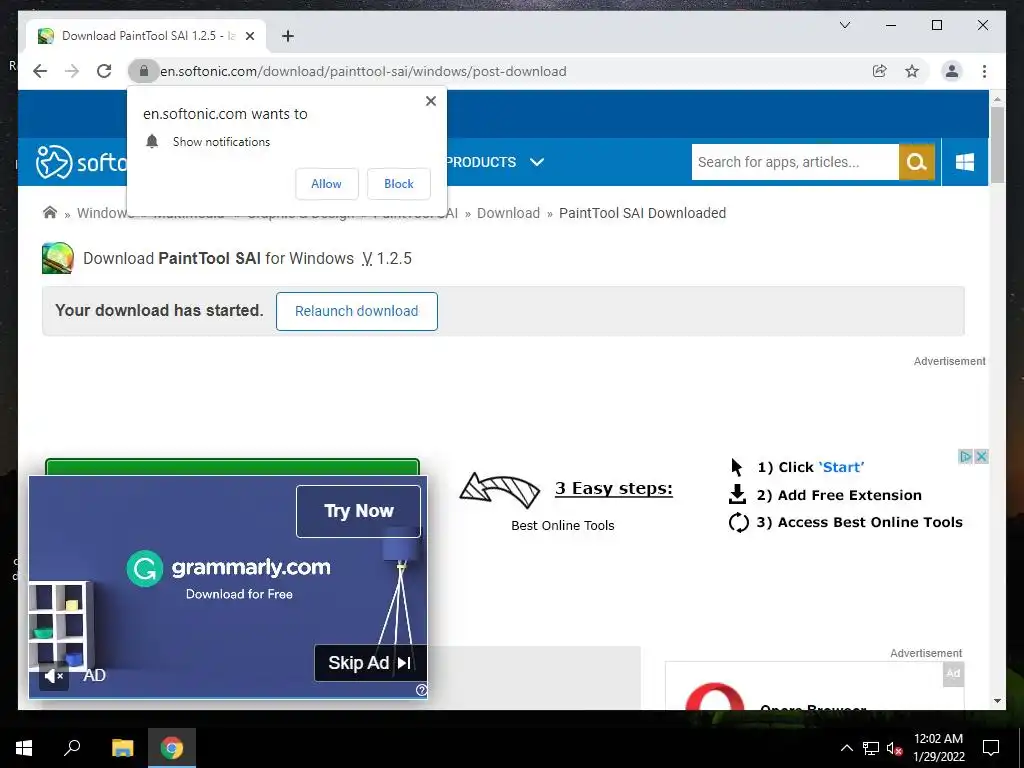Click the Softonic logo

(x=81, y=161)
